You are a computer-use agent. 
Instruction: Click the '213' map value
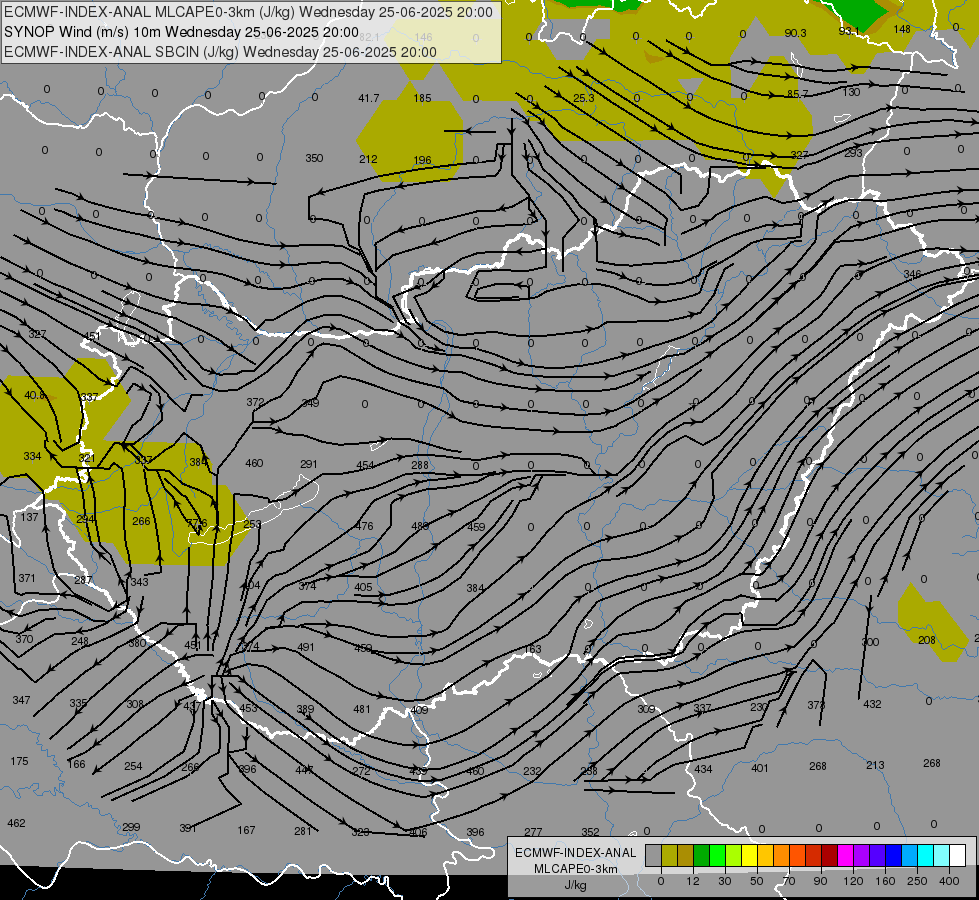875,765
